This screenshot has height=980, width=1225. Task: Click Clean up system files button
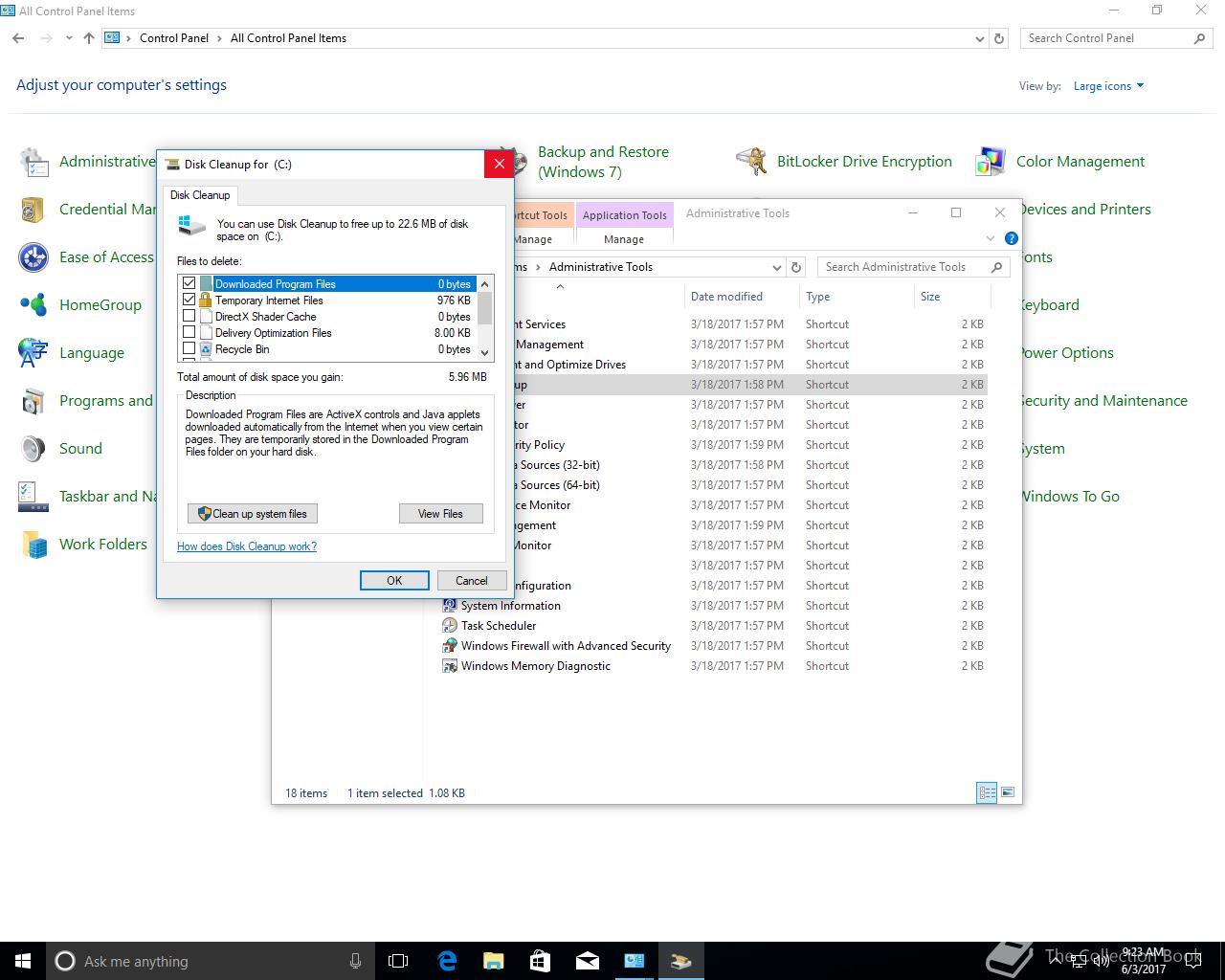click(x=253, y=514)
